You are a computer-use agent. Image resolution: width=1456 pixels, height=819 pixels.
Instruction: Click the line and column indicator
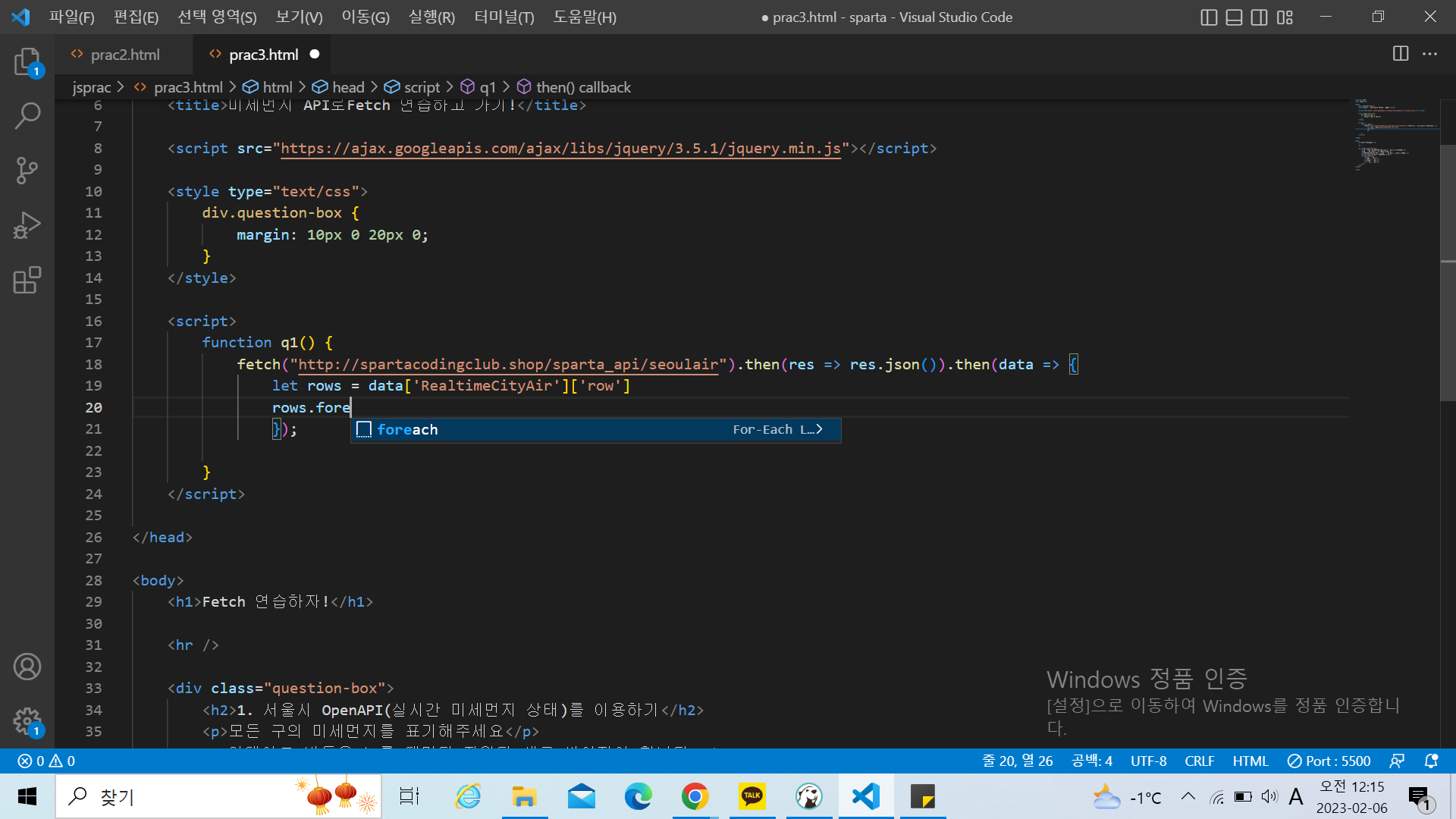1018,761
